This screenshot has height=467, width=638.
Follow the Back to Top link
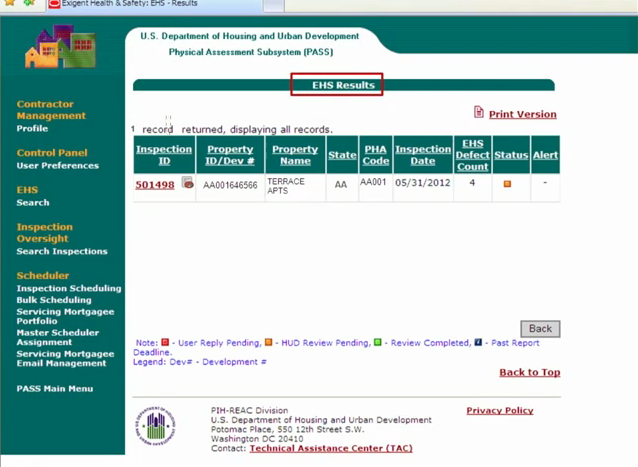[x=530, y=372]
